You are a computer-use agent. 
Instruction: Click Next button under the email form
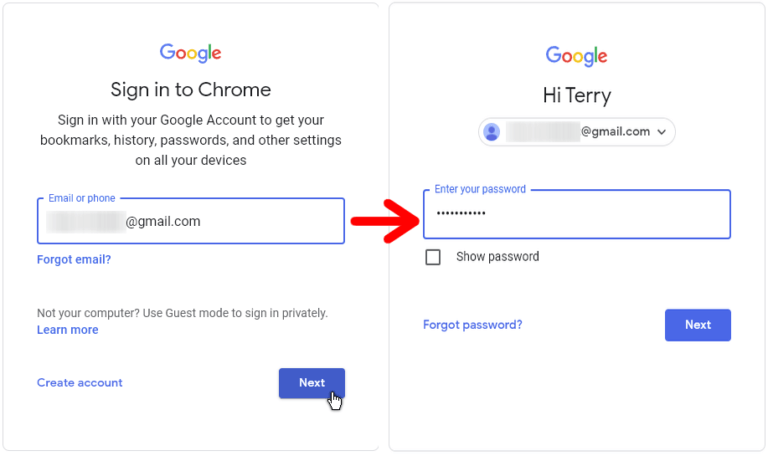[x=312, y=383]
